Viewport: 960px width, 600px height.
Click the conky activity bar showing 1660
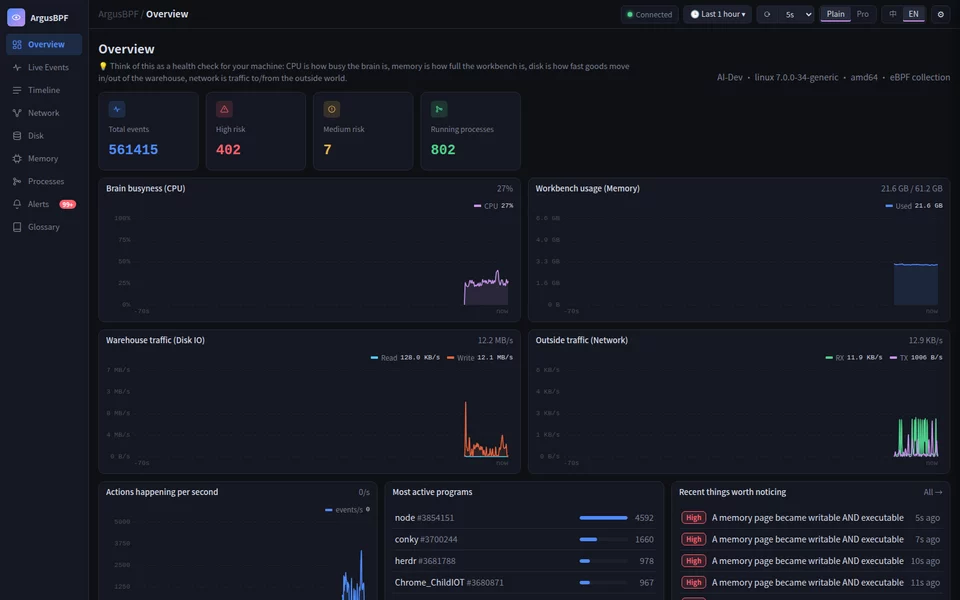click(x=603, y=539)
